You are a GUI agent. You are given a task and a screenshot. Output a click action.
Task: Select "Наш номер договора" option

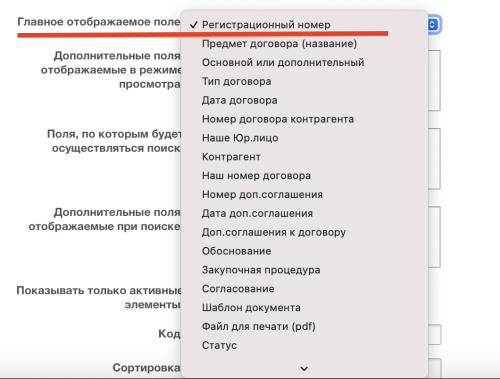point(304,176)
